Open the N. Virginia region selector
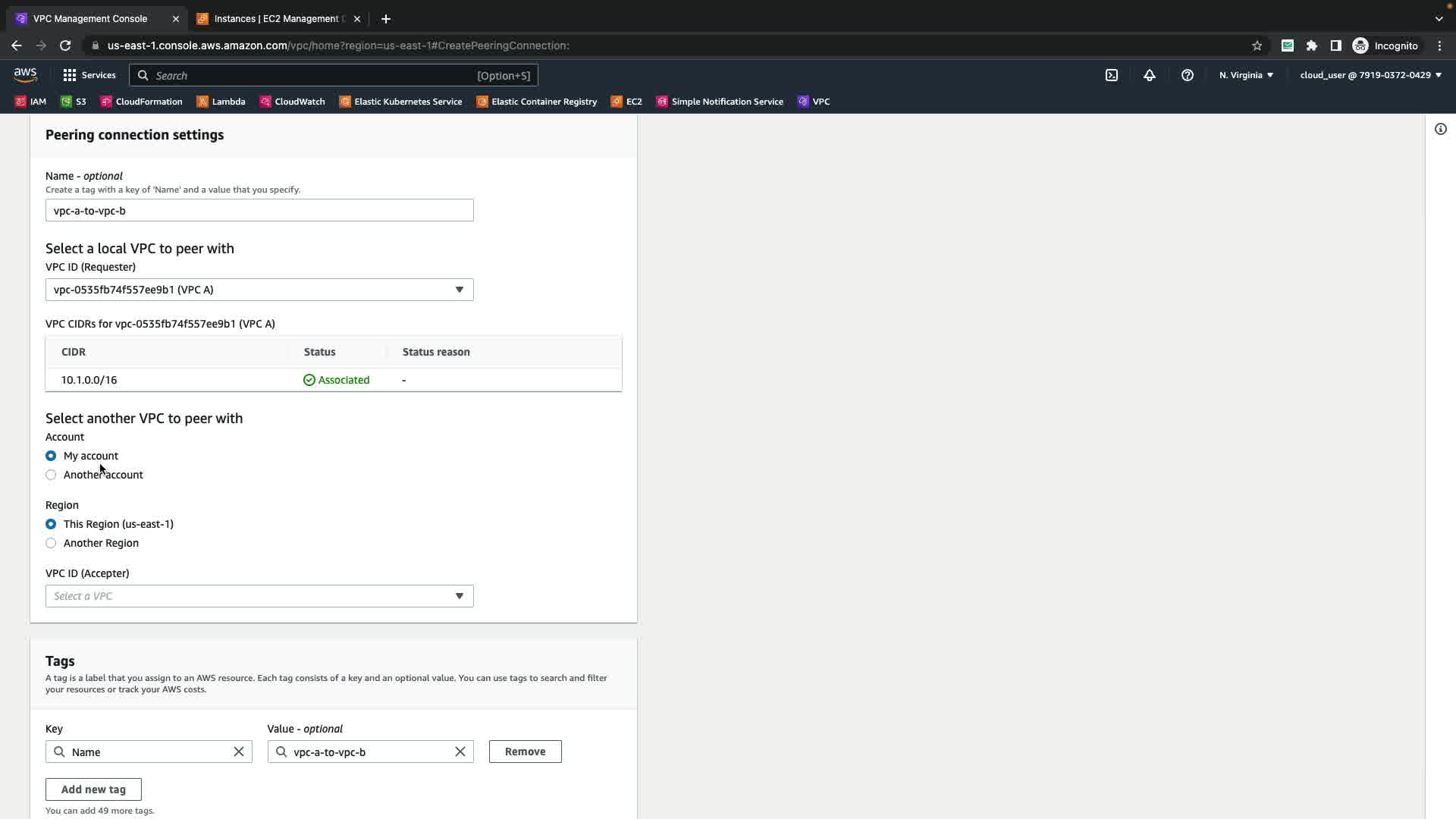Viewport: 1456px width, 819px height. click(x=1245, y=75)
